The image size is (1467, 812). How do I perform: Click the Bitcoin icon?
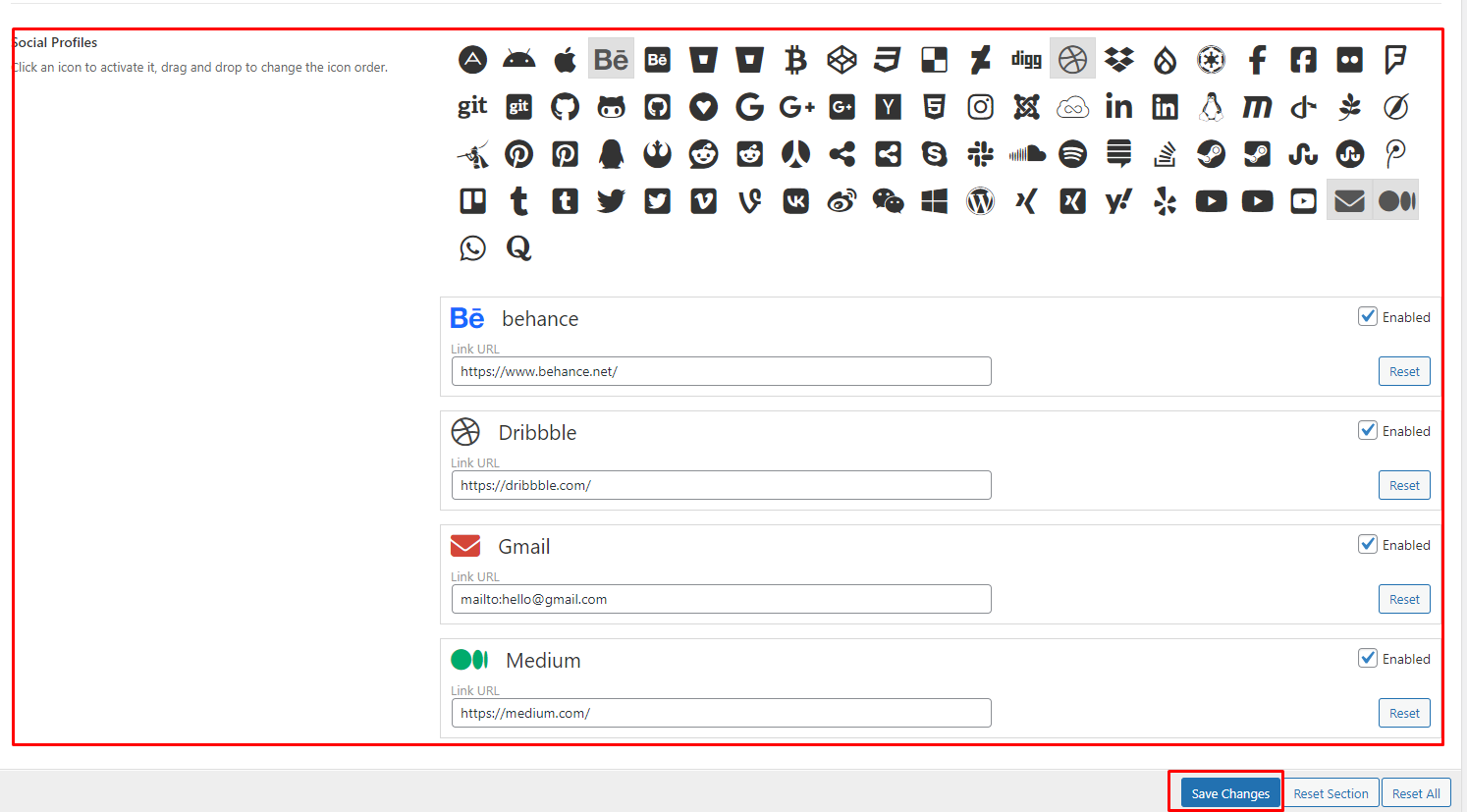pyautogui.click(x=795, y=60)
